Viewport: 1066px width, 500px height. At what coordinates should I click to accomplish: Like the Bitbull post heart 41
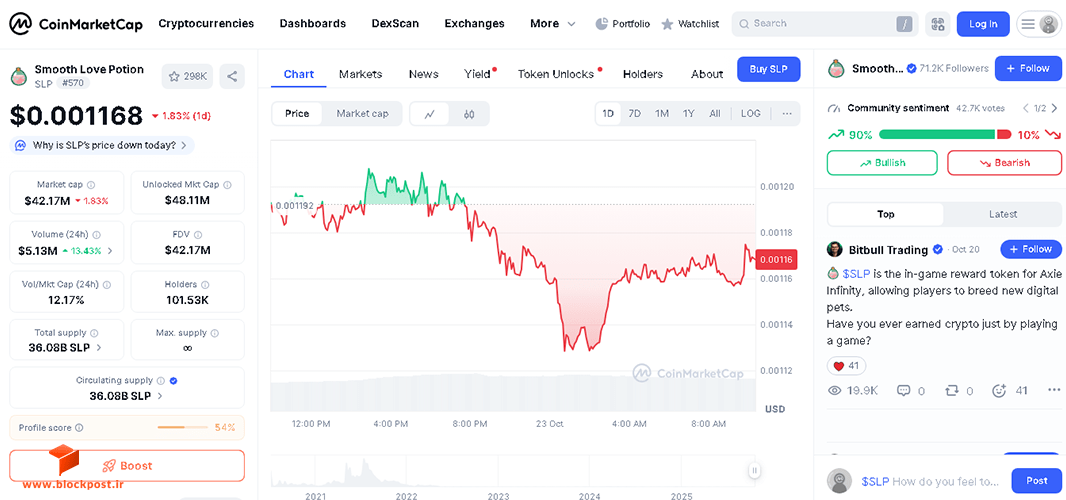[846, 366]
